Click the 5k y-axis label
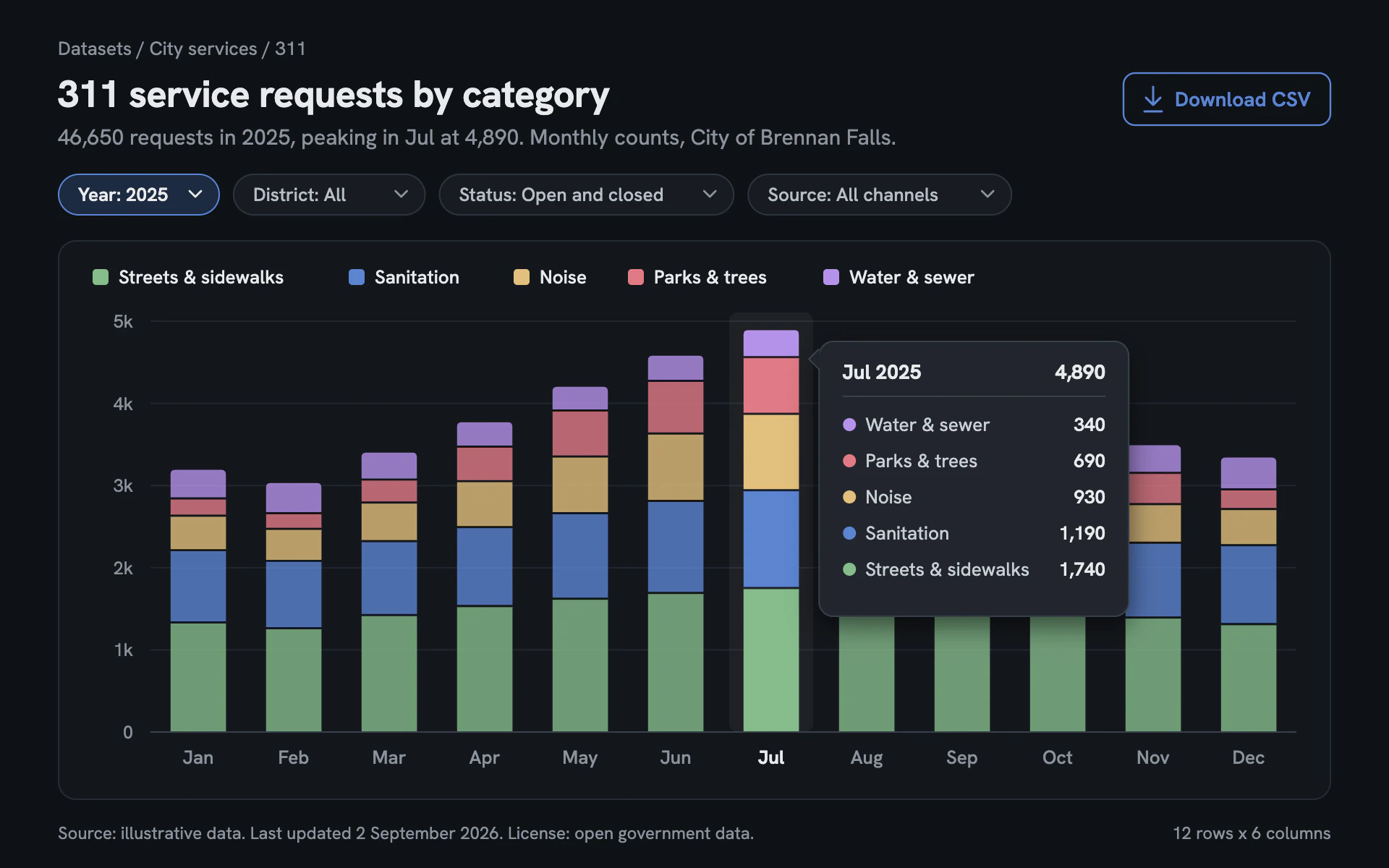This screenshot has width=1389, height=868. [123, 321]
